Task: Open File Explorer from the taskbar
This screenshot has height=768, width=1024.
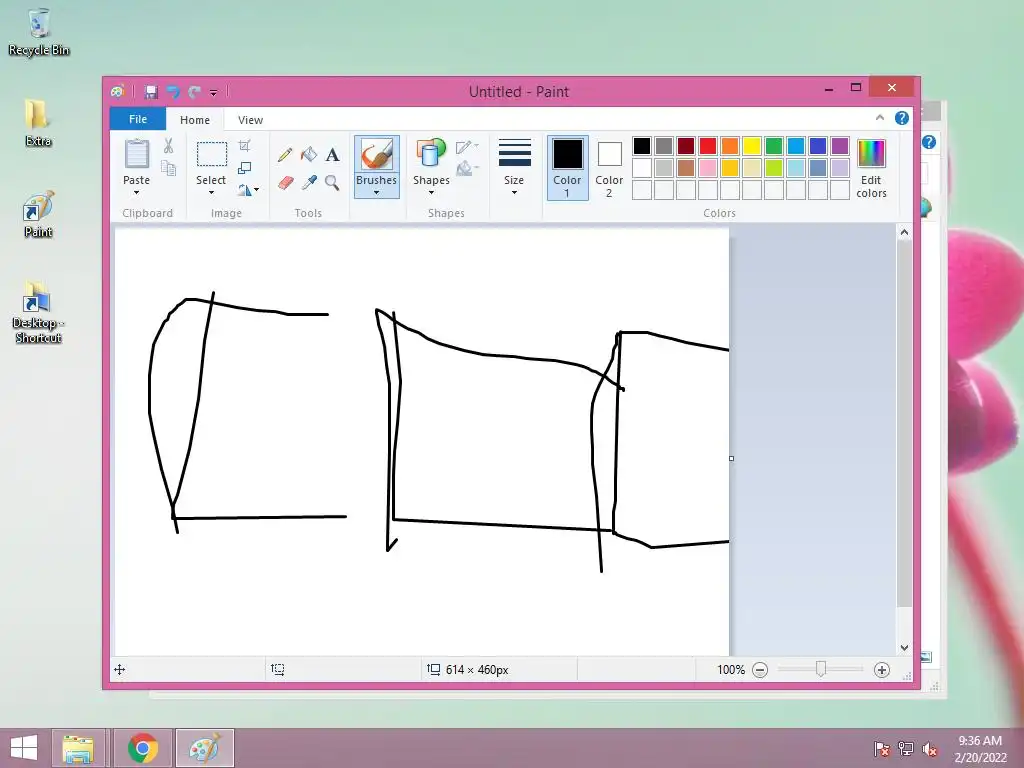Action: tap(78, 748)
